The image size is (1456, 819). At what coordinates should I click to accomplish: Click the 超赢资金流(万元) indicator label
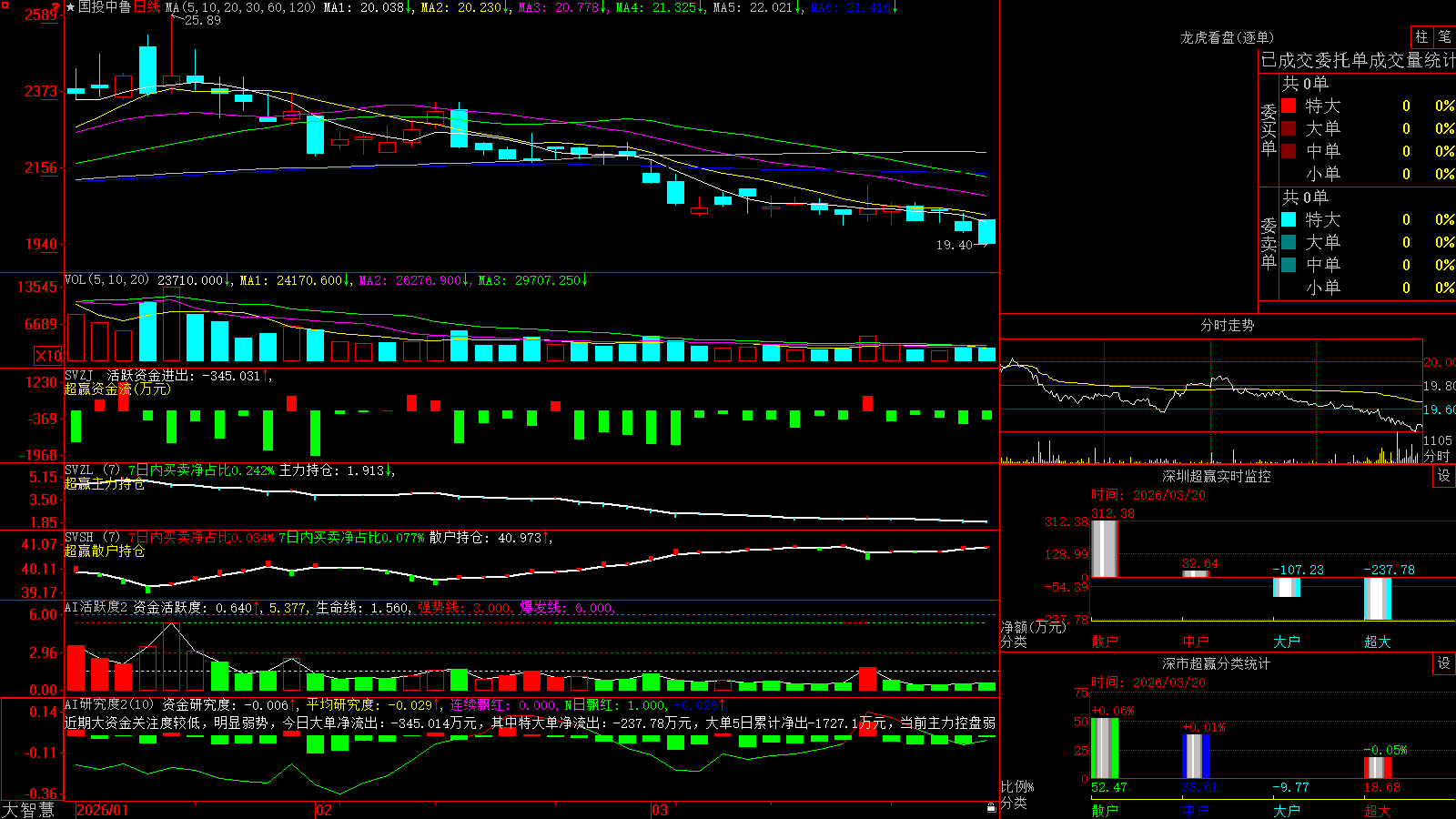[x=117, y=389]
